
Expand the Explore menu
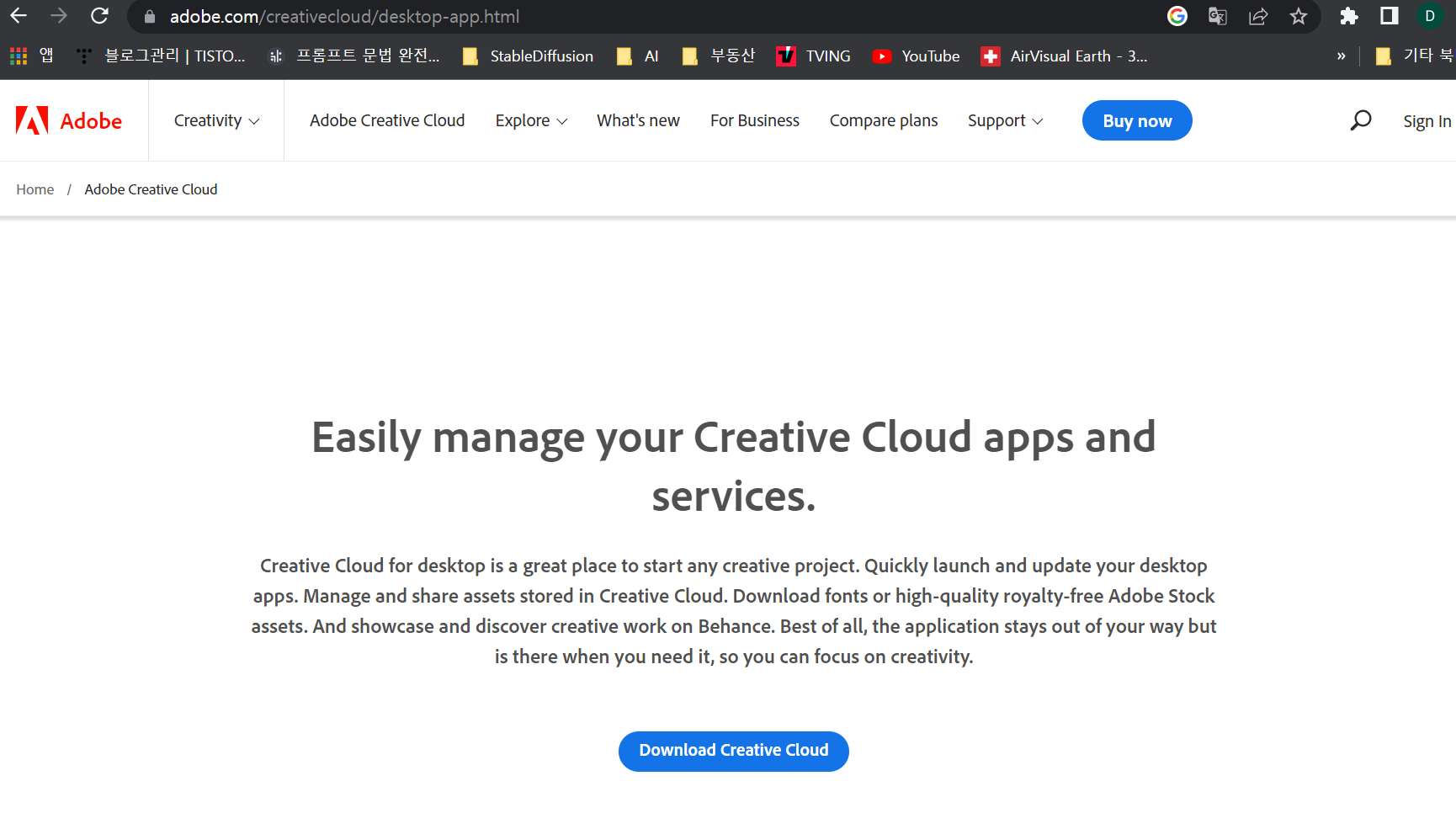click(531, 120)
